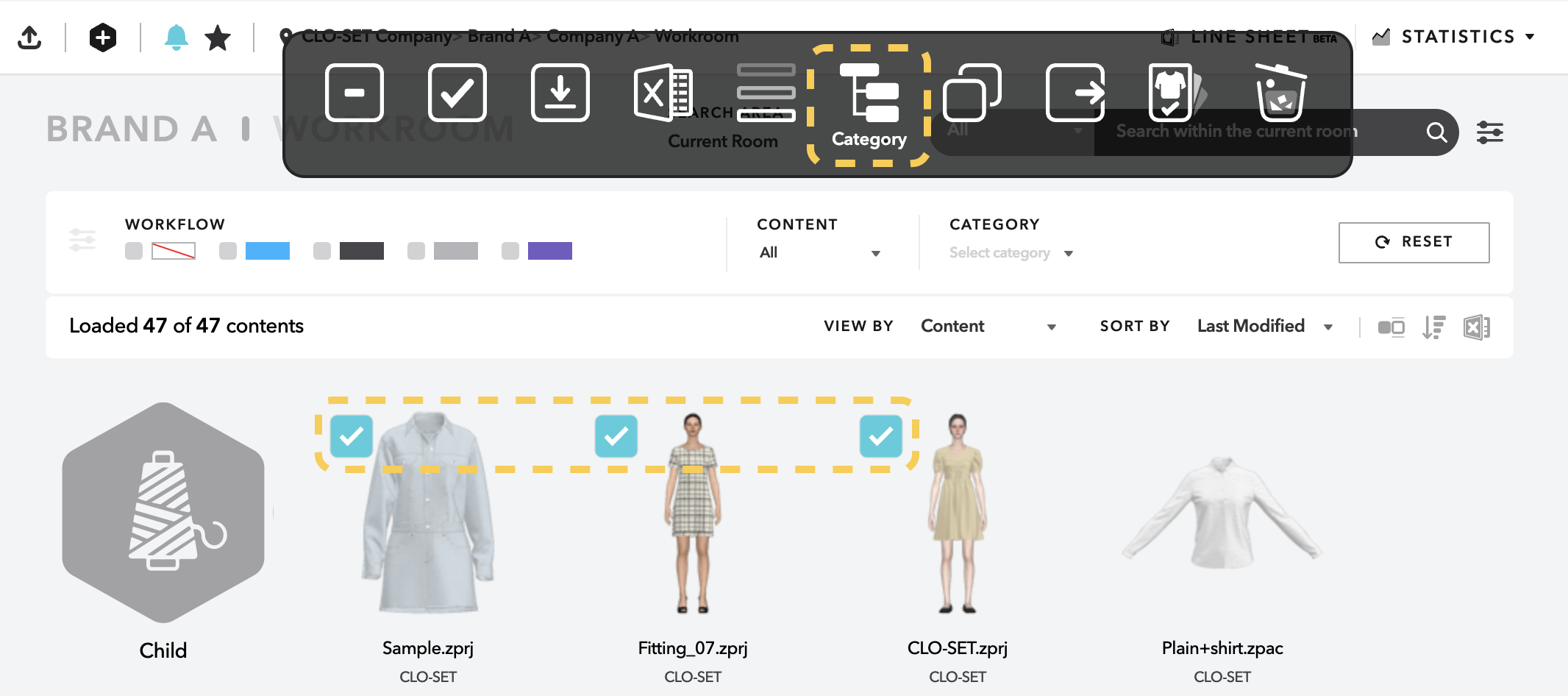Click the list rows icon in action bar

766,93
